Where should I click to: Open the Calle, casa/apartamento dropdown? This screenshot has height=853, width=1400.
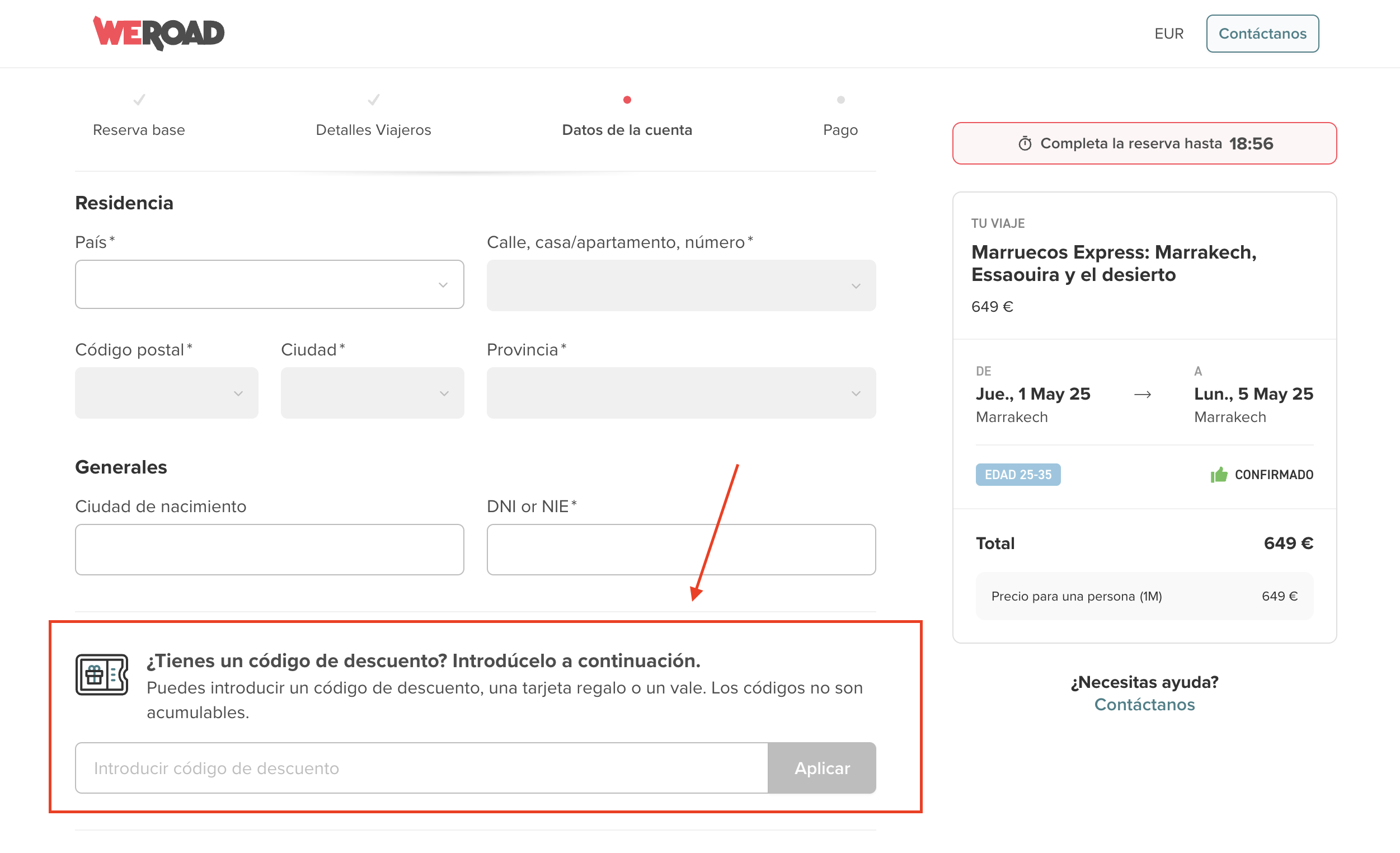pos(680,285)
